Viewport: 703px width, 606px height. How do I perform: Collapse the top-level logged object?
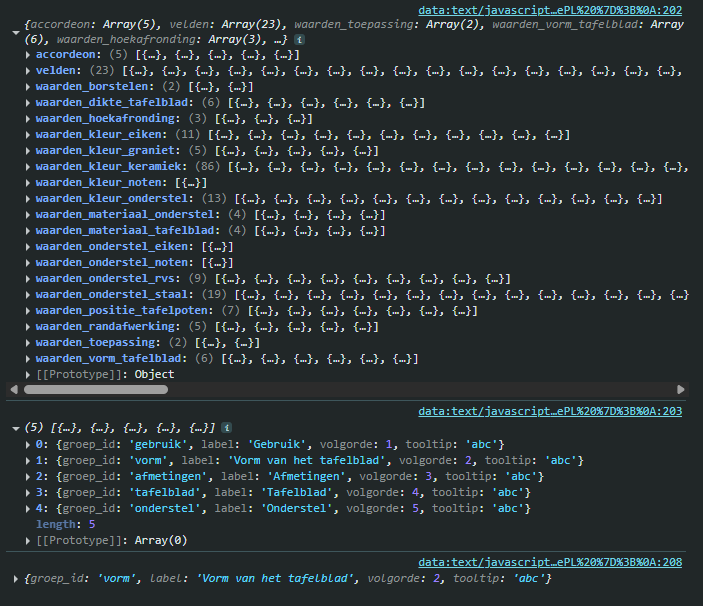[x=15, y=33]
